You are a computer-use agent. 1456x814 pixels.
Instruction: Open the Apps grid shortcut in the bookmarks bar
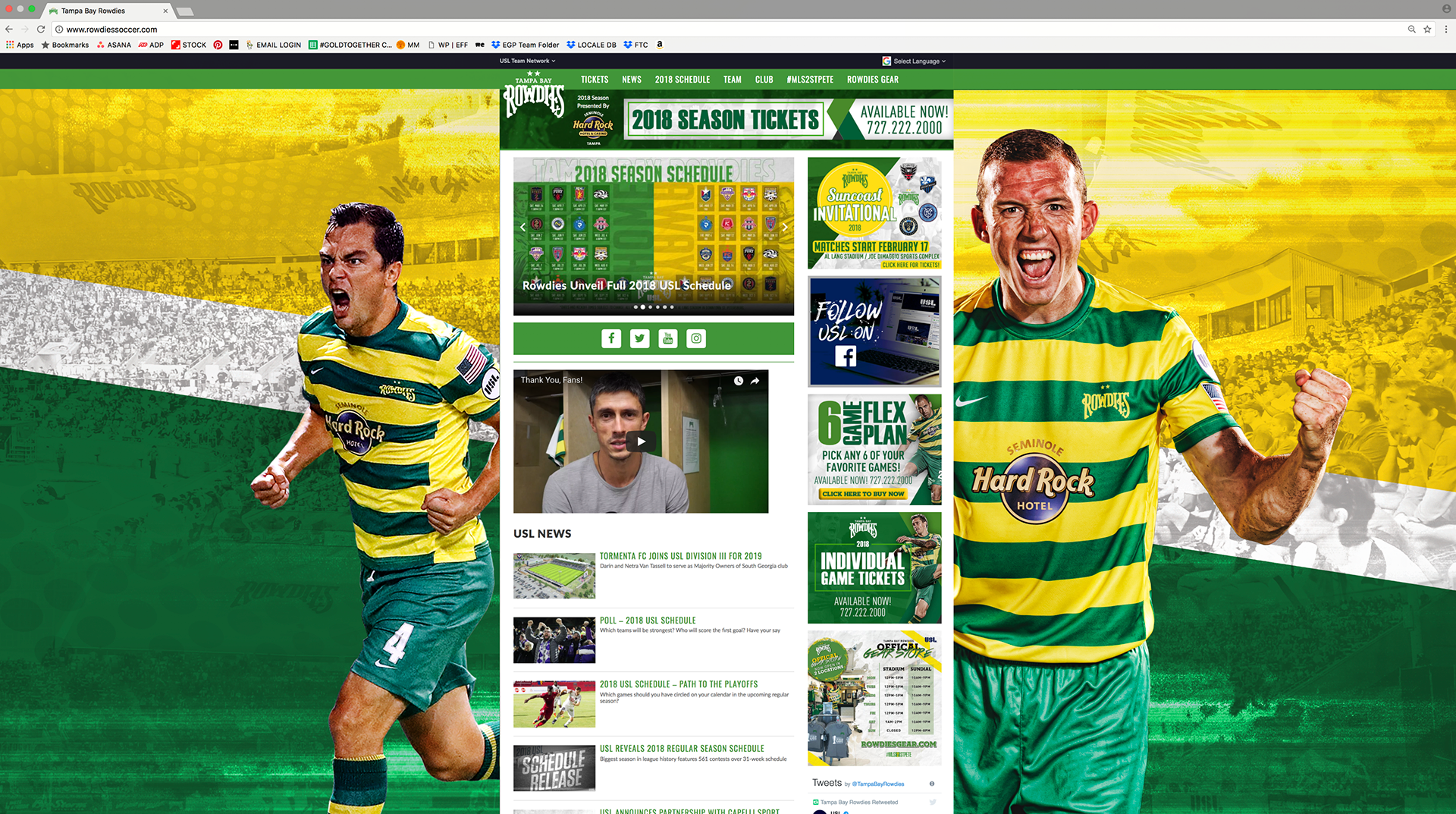coord(20,45)
